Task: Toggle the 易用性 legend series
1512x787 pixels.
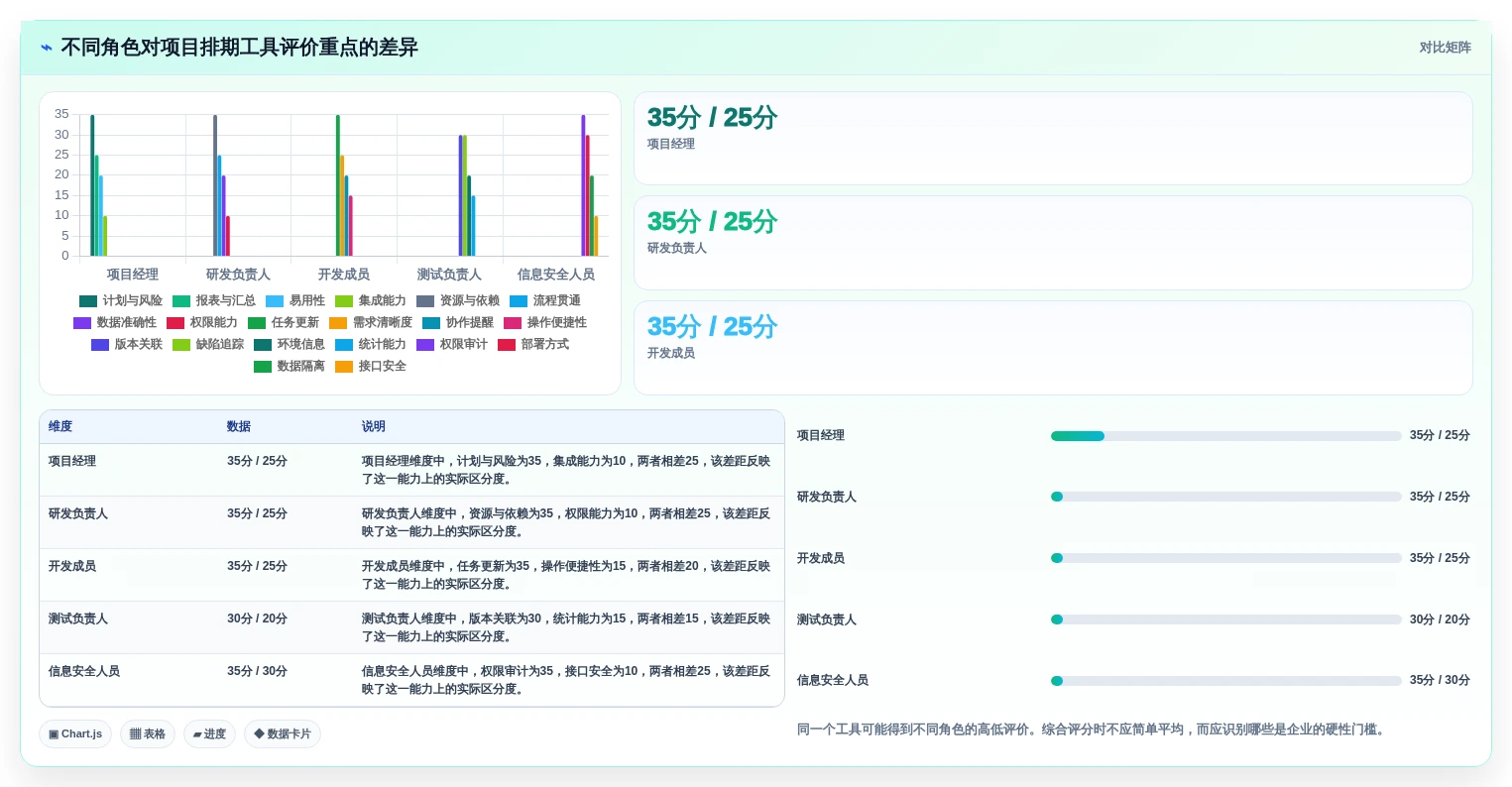Action: click(x=295, y=301)
